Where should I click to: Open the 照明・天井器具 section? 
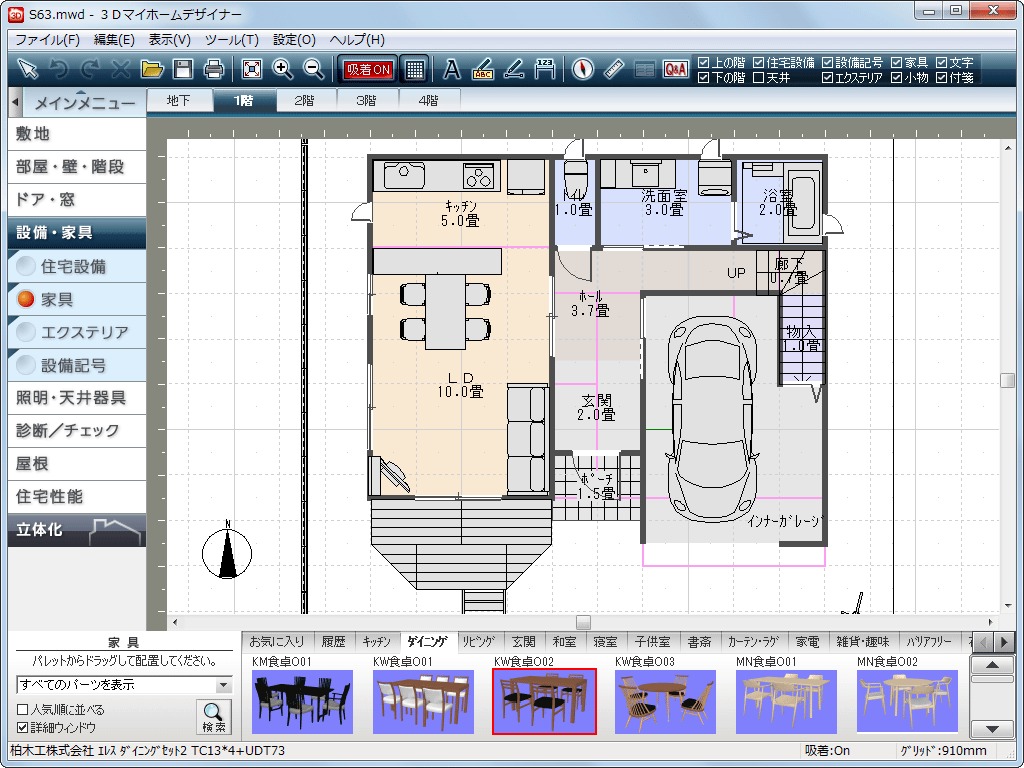pyautogui.click(x=77, y=398)
